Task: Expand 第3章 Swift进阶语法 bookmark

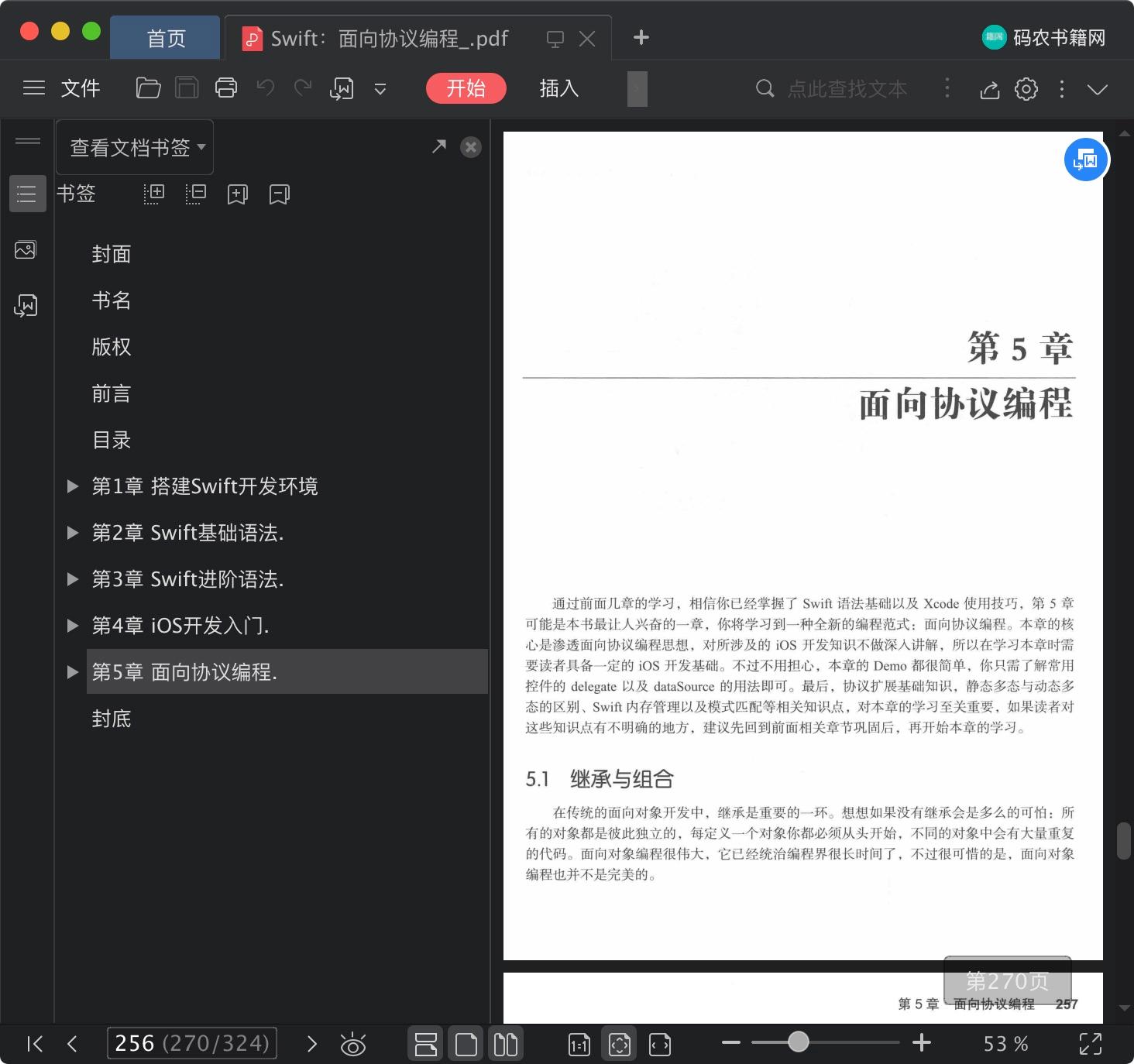Action: pos(73,579)
